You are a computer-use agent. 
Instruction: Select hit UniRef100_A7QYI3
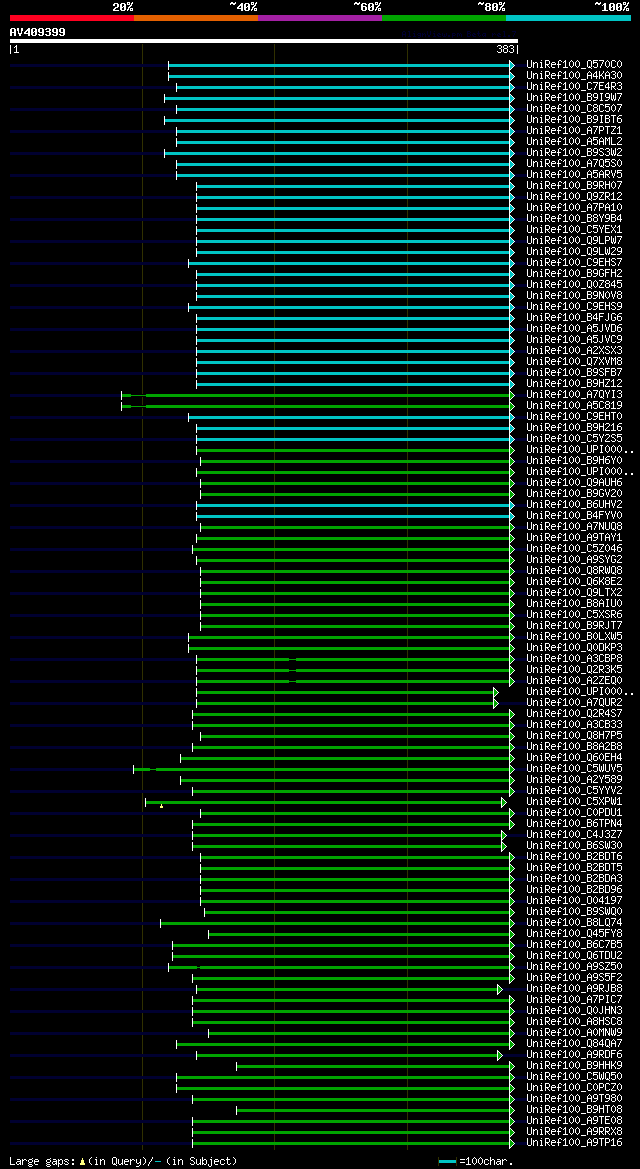(574, 394)
